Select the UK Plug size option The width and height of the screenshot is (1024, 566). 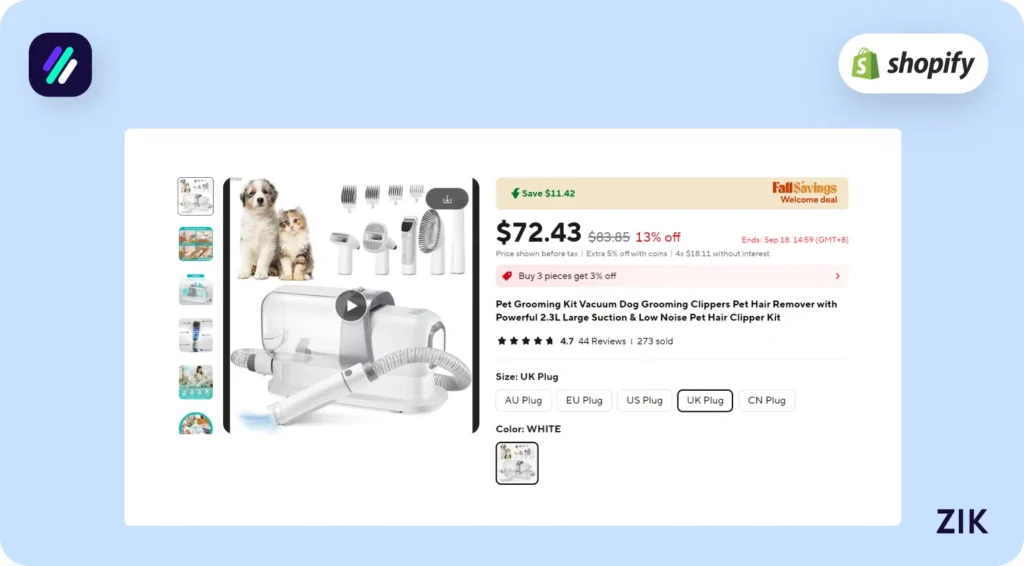click(705, 400)
